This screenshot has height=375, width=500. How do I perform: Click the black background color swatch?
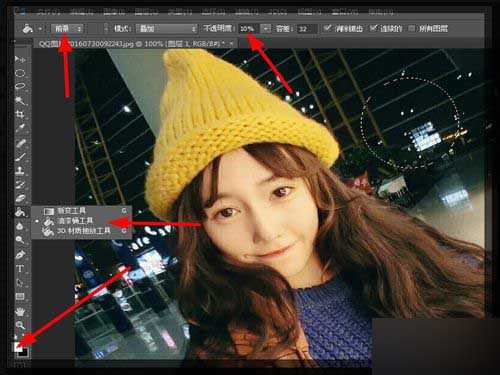tap(24, 353)
